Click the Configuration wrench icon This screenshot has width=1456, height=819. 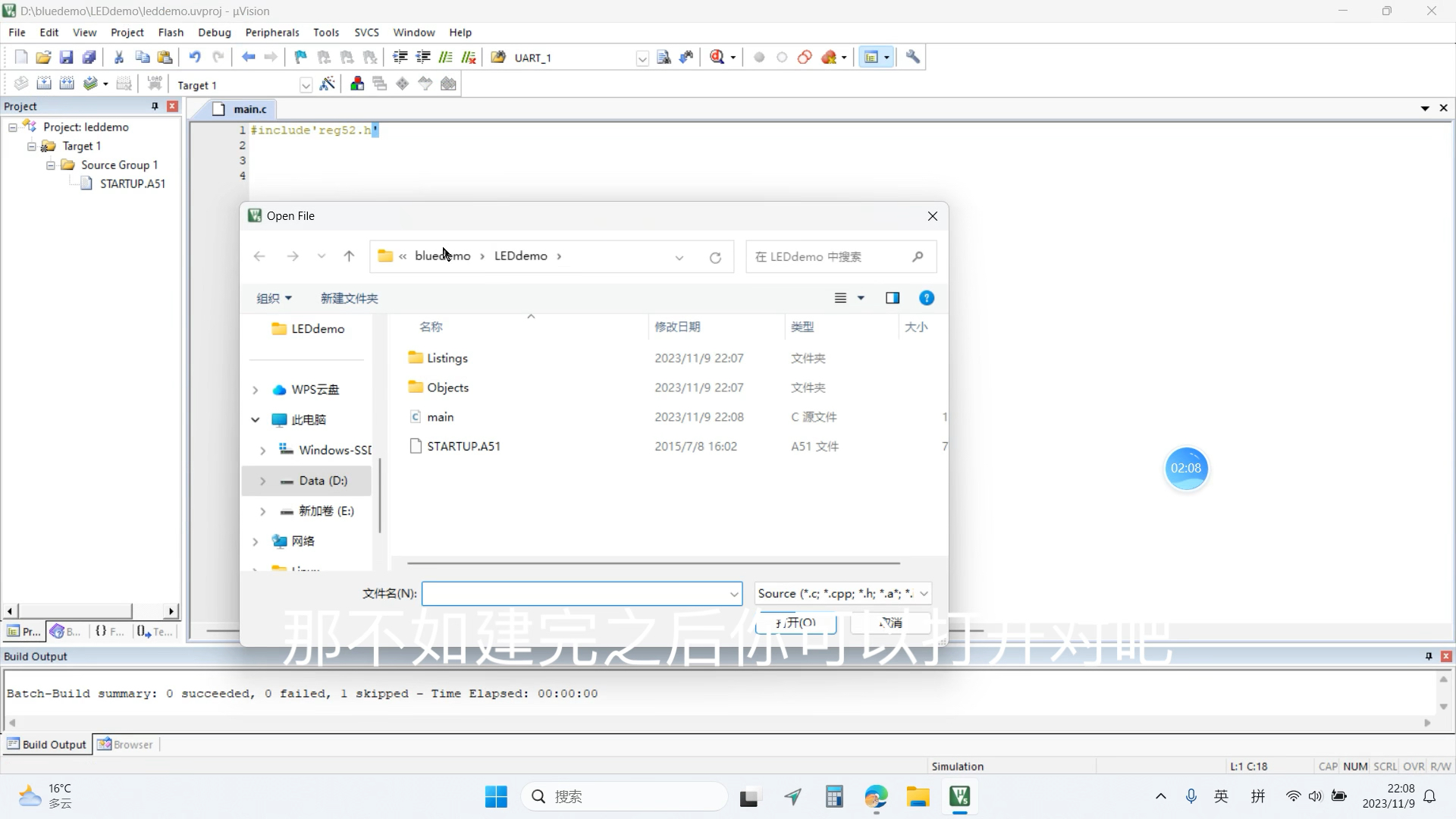(913, 58)
